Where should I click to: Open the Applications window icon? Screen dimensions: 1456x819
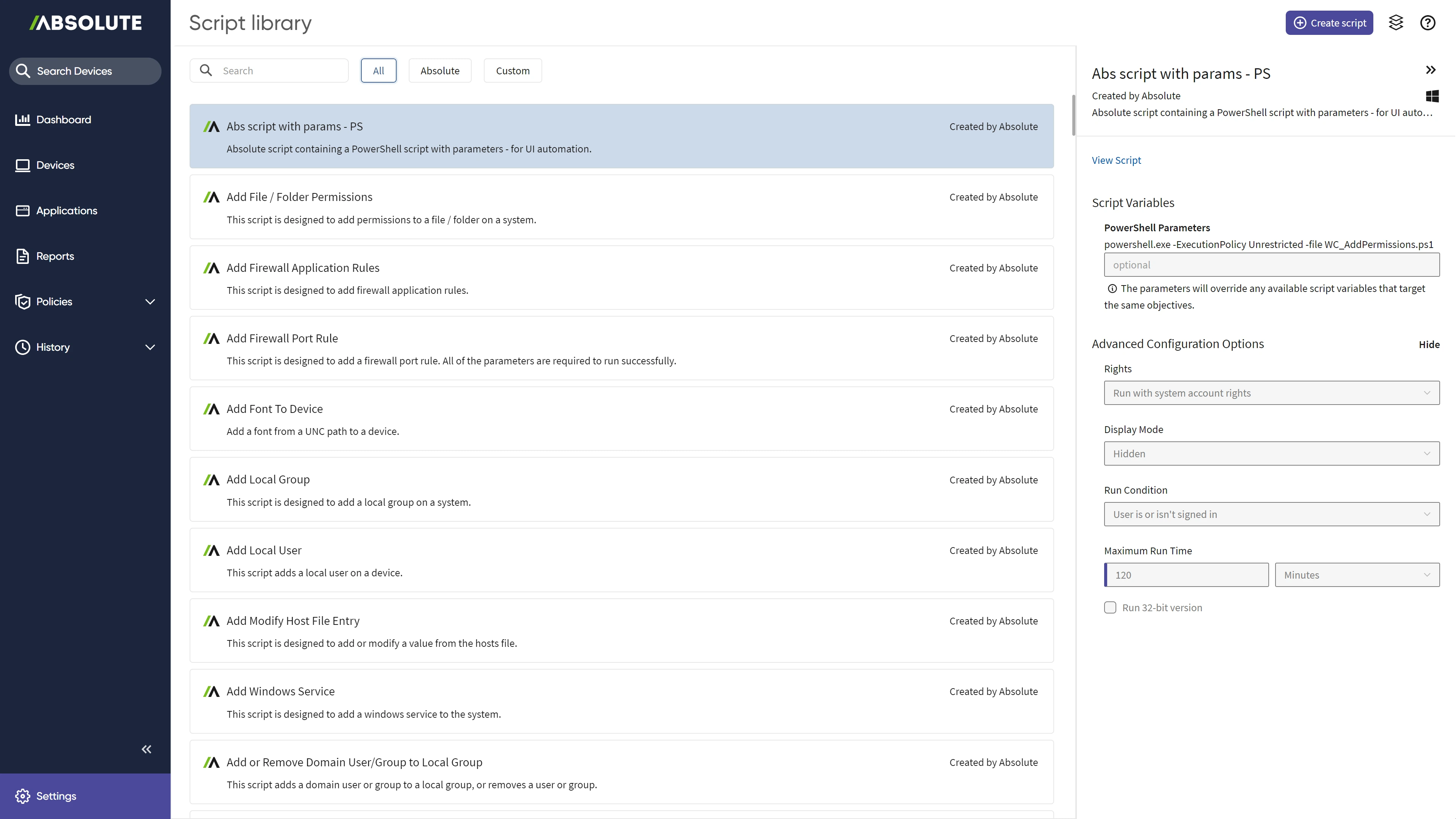point(23,210)
